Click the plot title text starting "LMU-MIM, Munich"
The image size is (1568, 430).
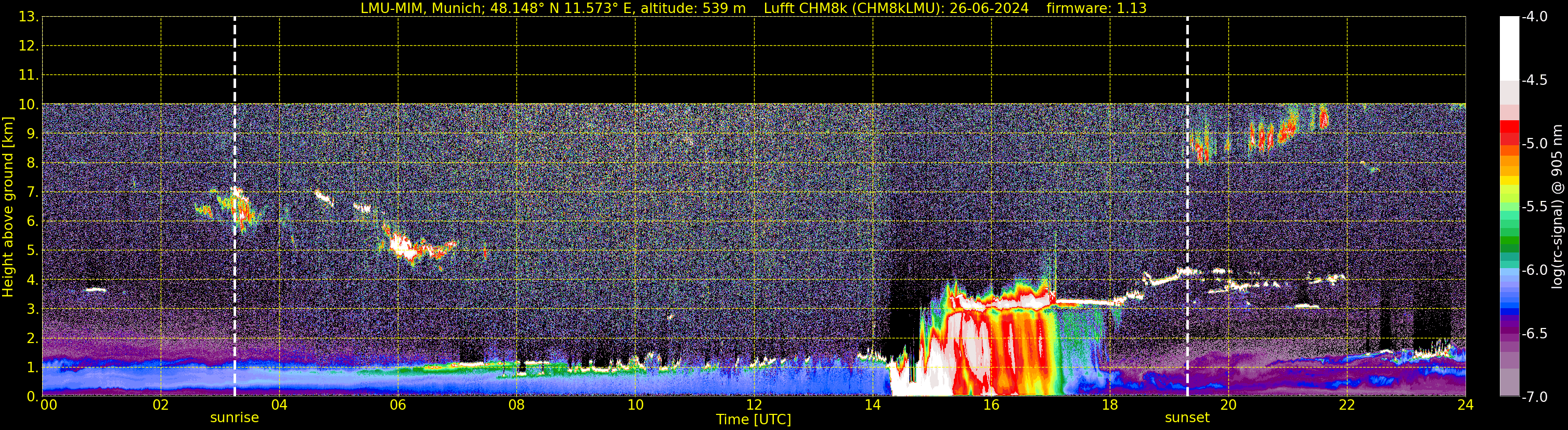[x=754, y=8]
